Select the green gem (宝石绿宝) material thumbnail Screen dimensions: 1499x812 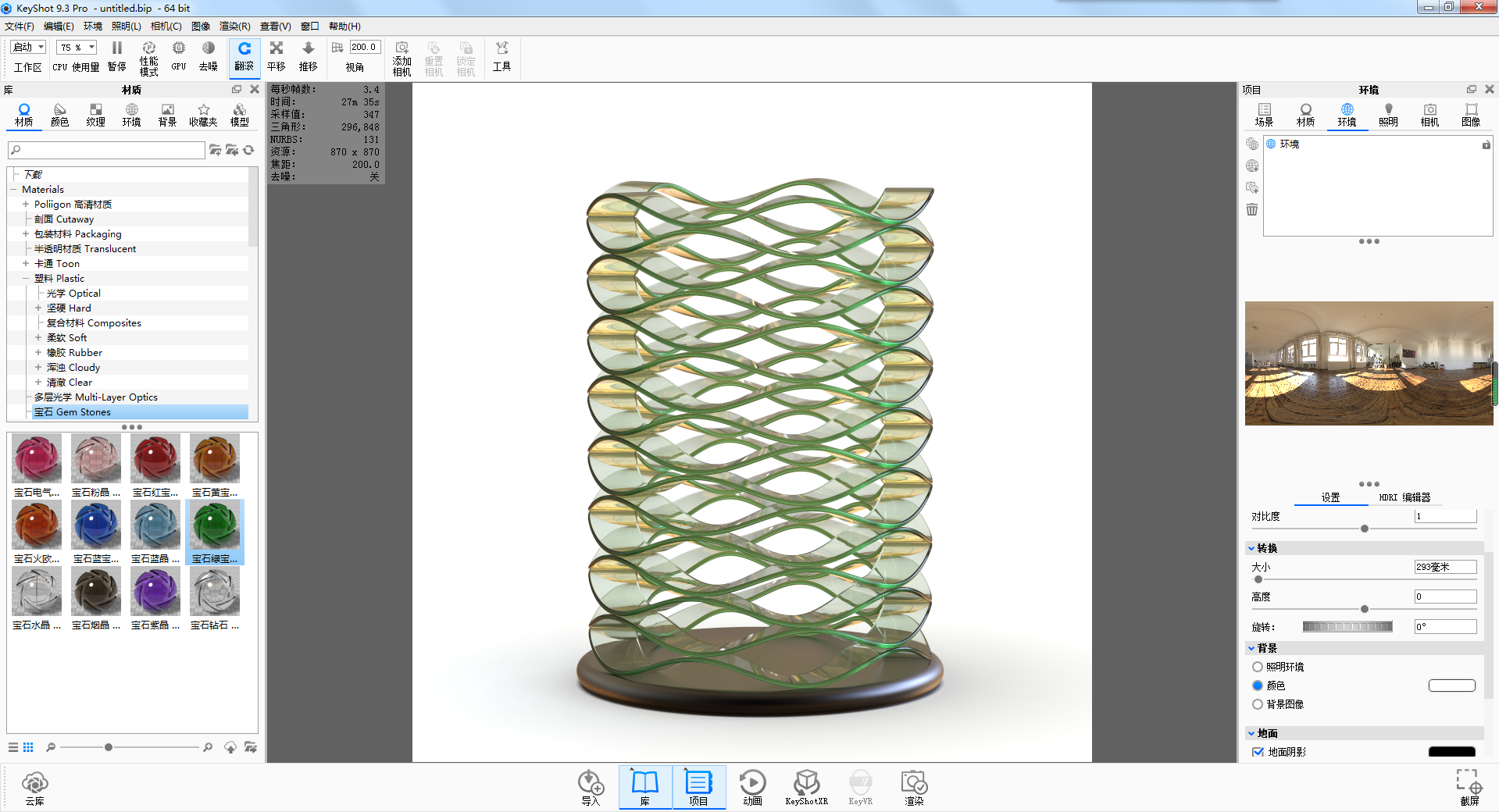click(215, 532)
